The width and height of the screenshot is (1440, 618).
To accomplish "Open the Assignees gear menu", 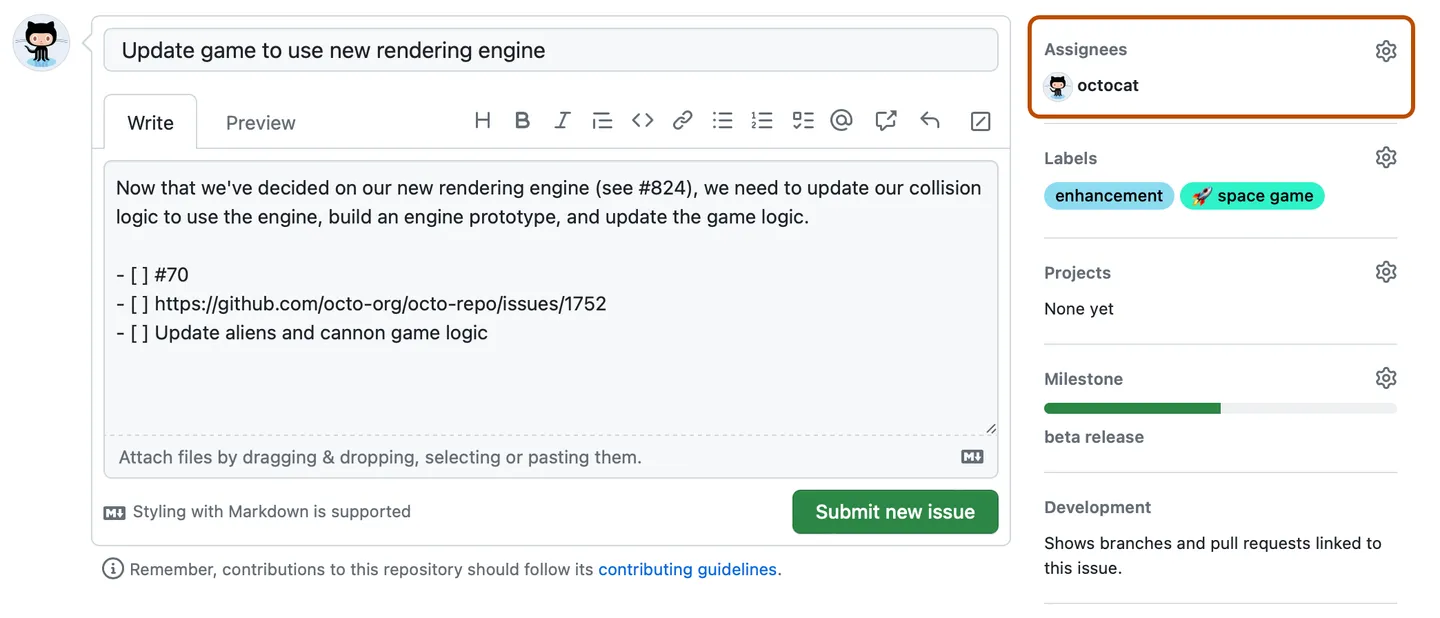I will 1385,51.
